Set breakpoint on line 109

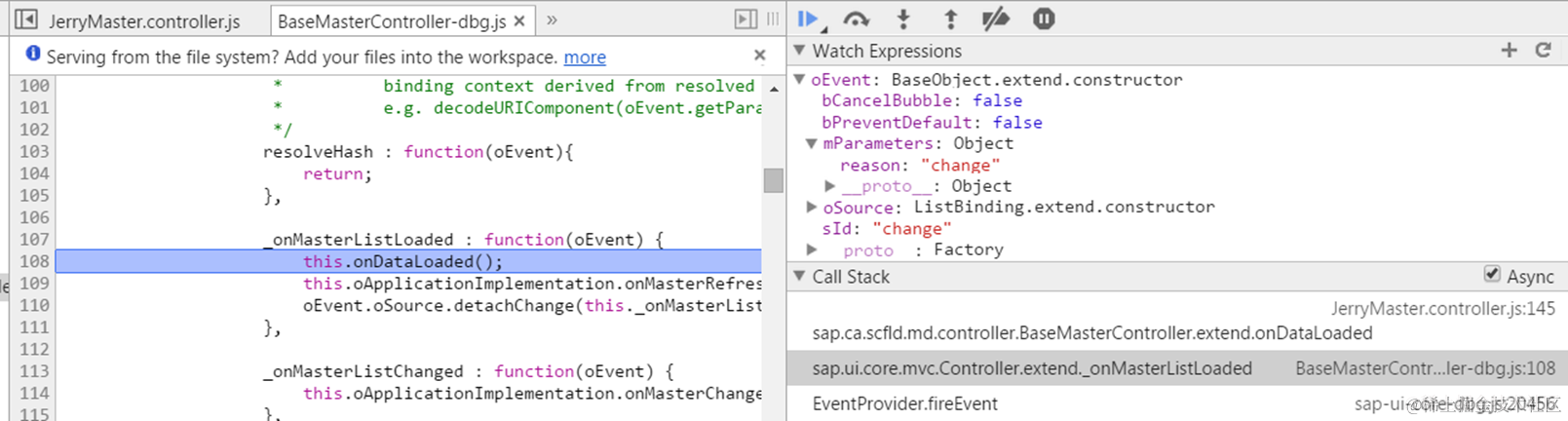(x=33, y=284)
